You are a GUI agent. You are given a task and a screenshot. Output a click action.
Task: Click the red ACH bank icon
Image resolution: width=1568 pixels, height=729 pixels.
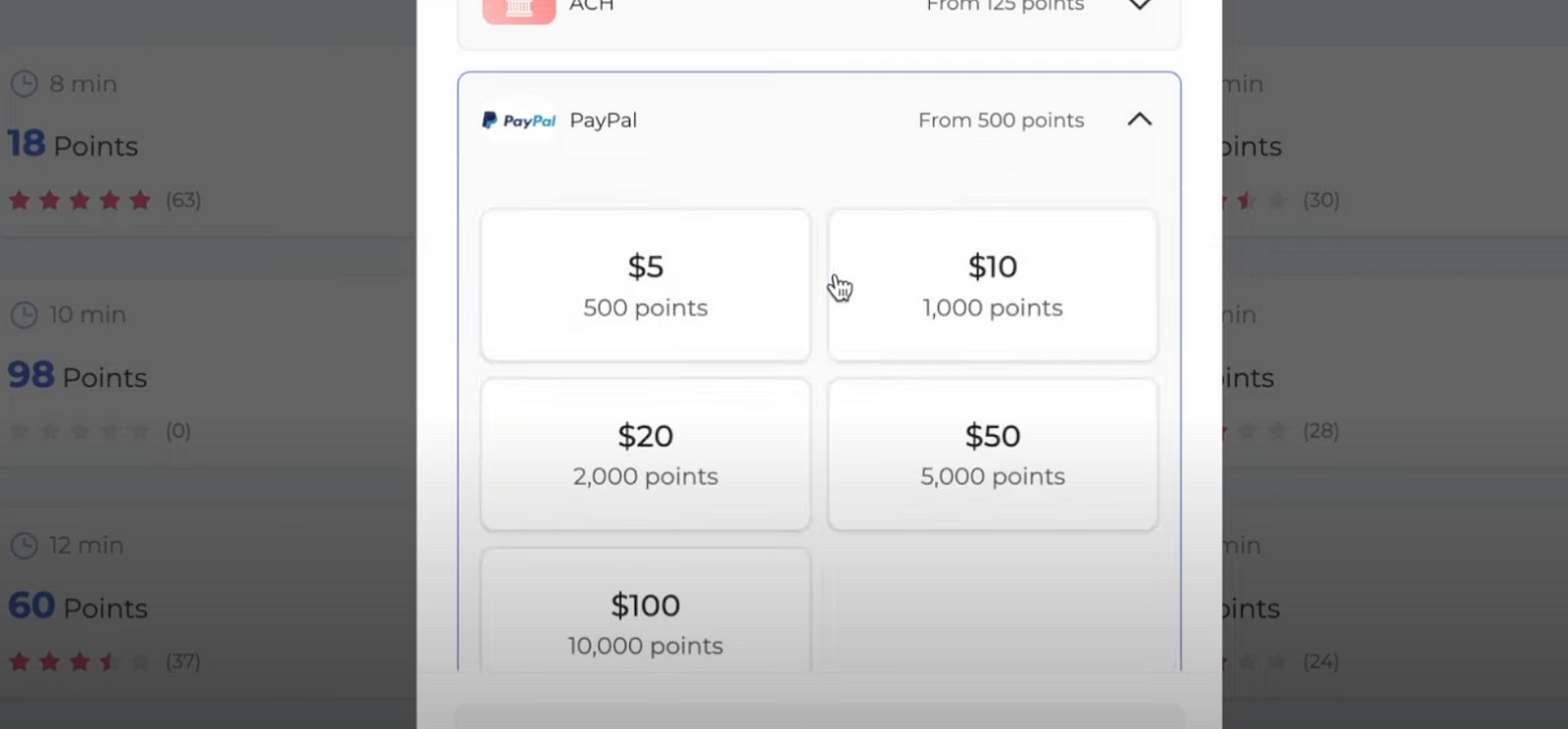(518, 9)
